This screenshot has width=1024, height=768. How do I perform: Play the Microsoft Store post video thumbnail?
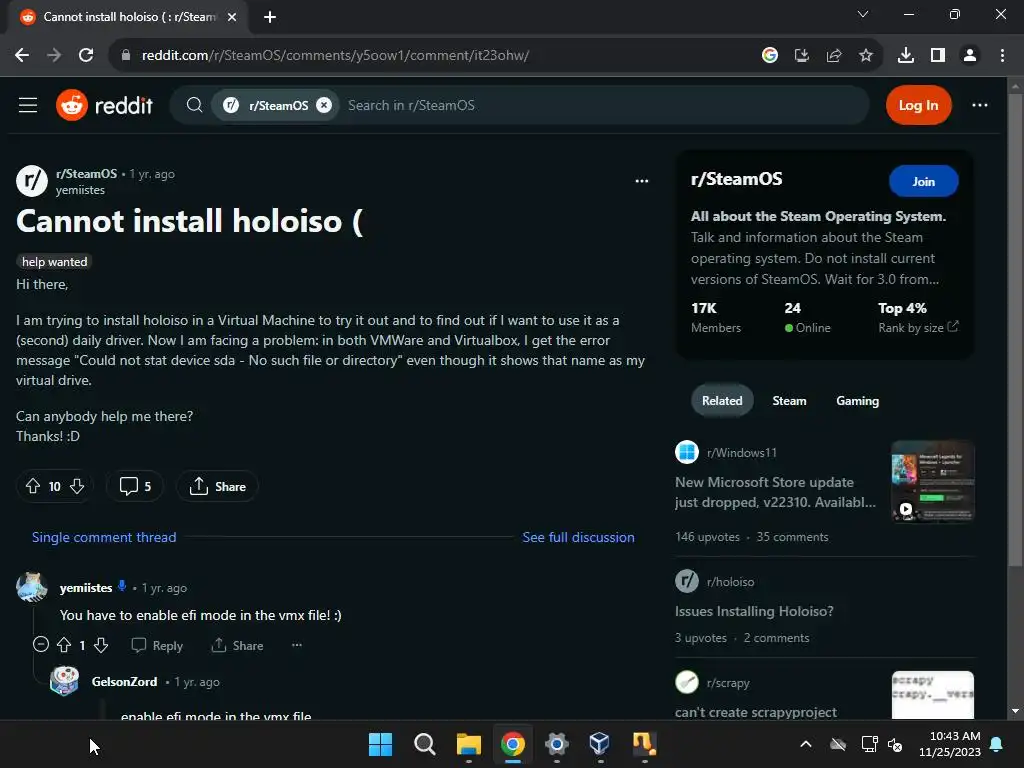[x=933, y=481]
